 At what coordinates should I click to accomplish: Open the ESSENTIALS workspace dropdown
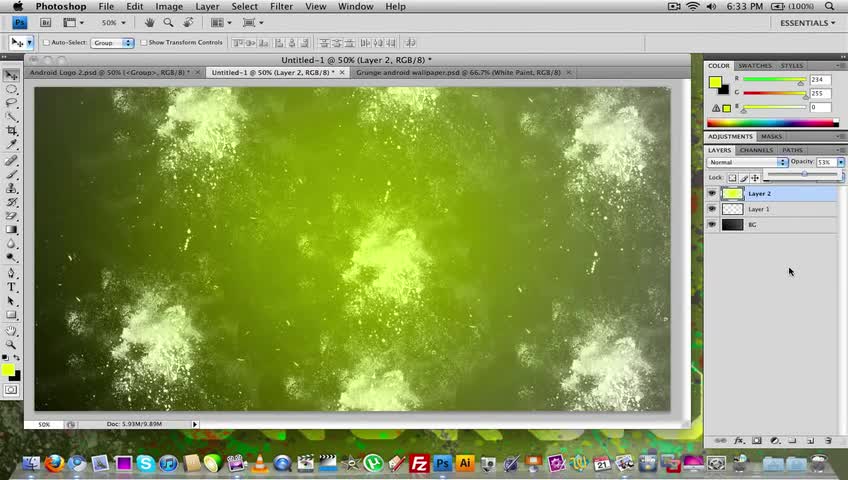click(x=807, y=23)
